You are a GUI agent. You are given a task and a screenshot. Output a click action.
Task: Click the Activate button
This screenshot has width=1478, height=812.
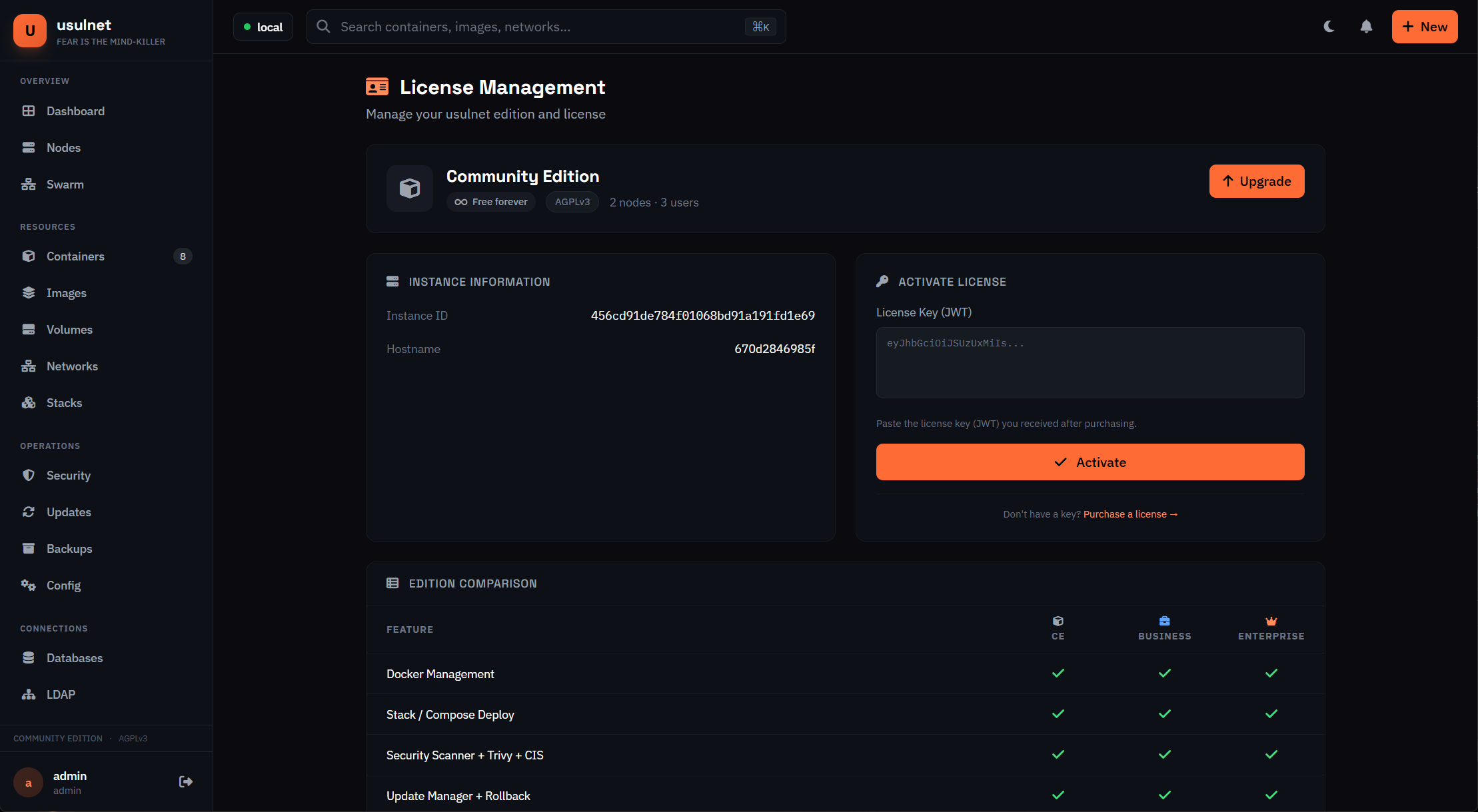tap(1090, 462)
